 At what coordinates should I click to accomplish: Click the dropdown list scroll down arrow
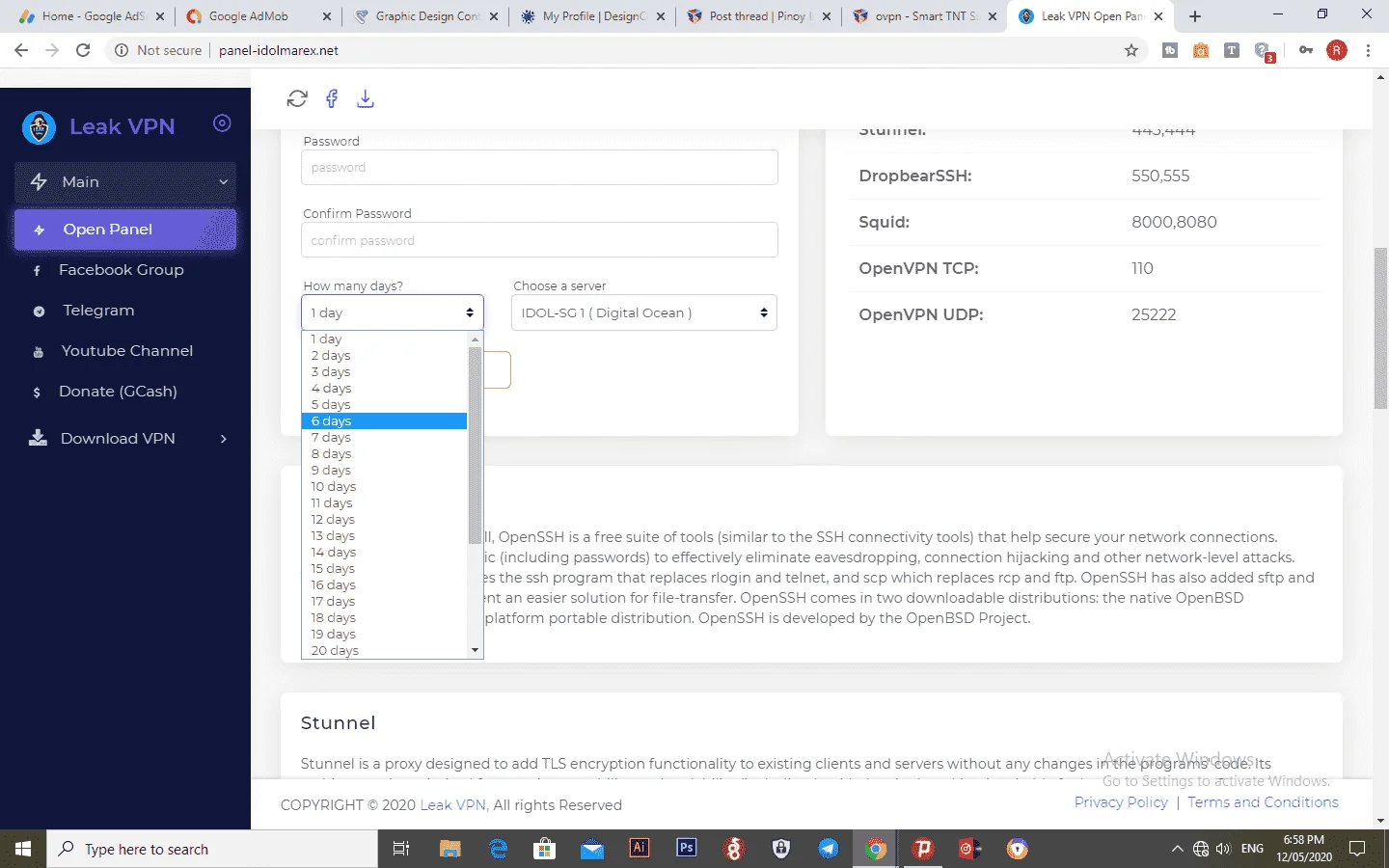point(475,651)
